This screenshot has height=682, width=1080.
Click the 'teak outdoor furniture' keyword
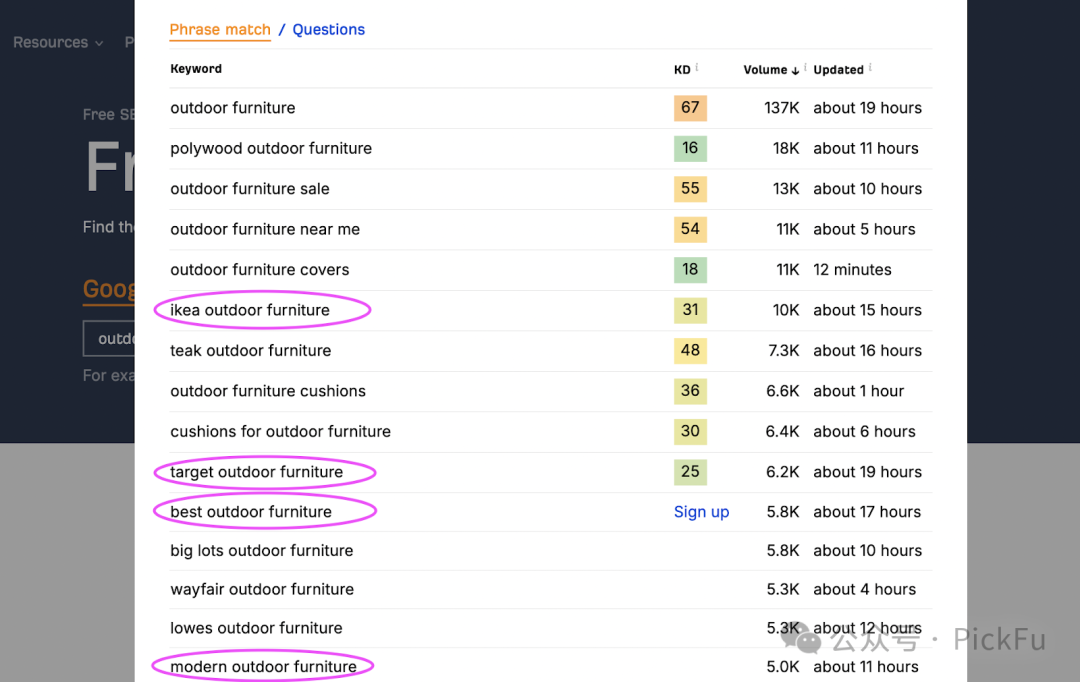click(251, 351)
